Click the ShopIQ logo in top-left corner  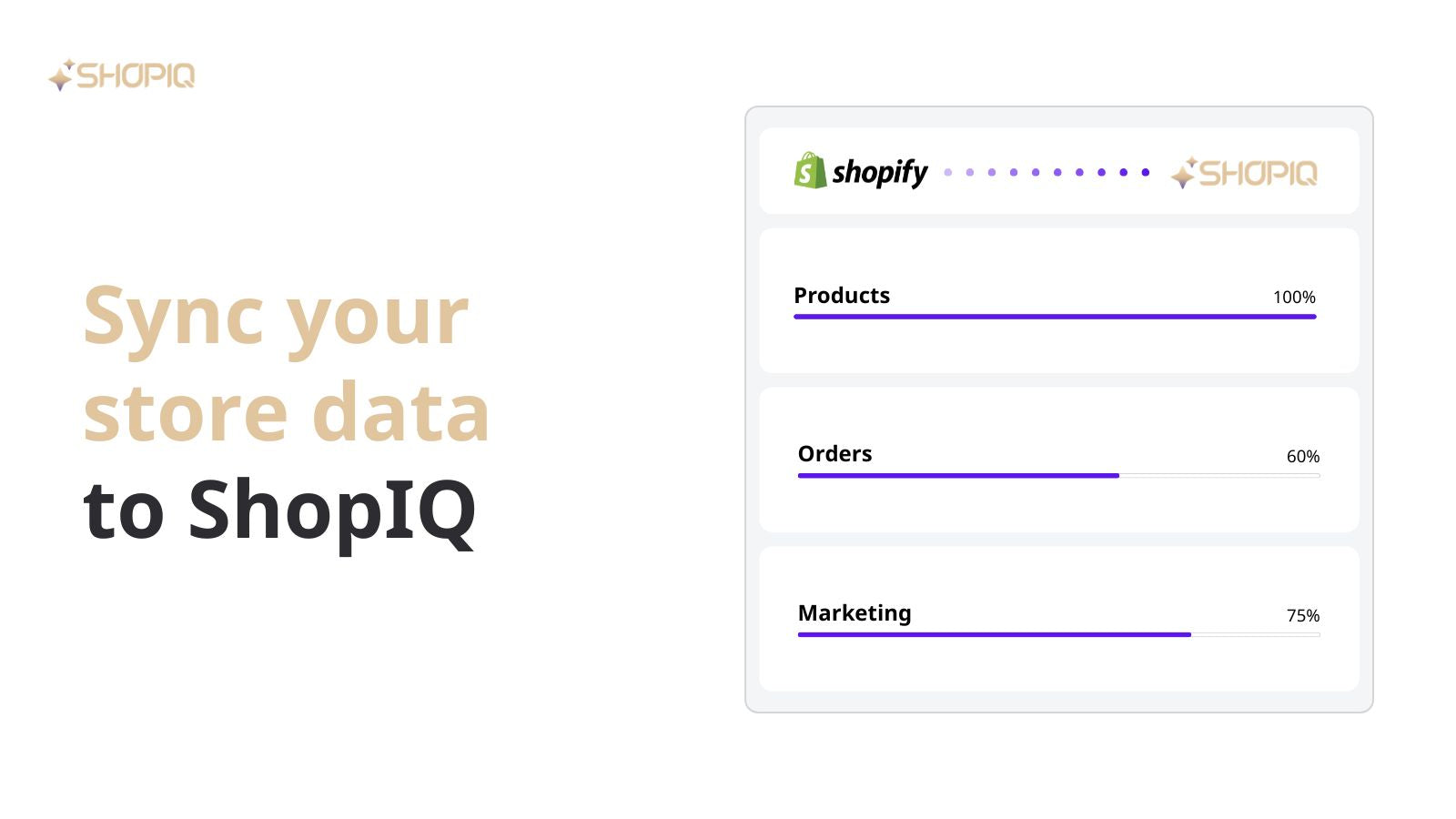coord(121,75)
